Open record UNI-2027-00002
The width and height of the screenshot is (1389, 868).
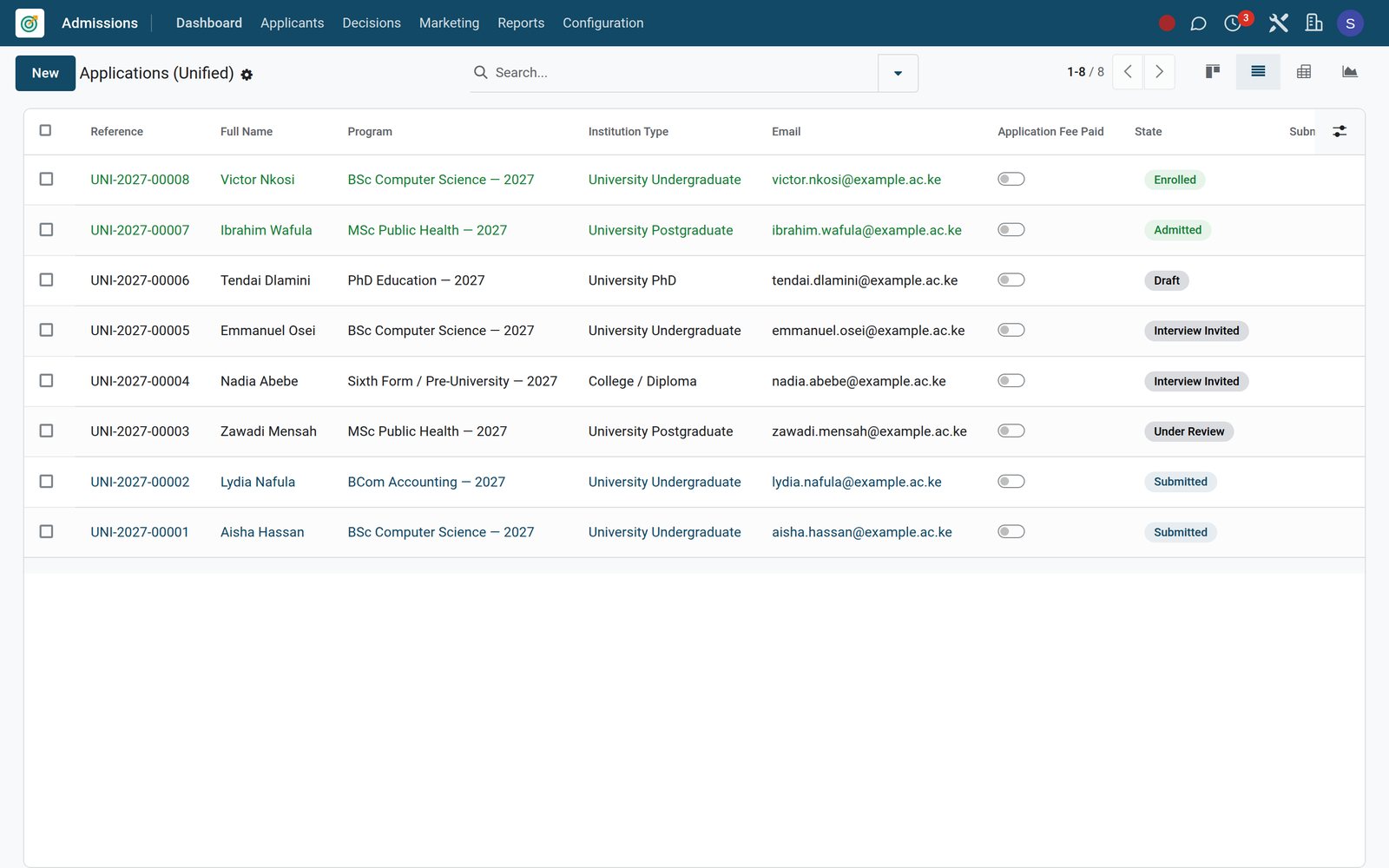140,482
